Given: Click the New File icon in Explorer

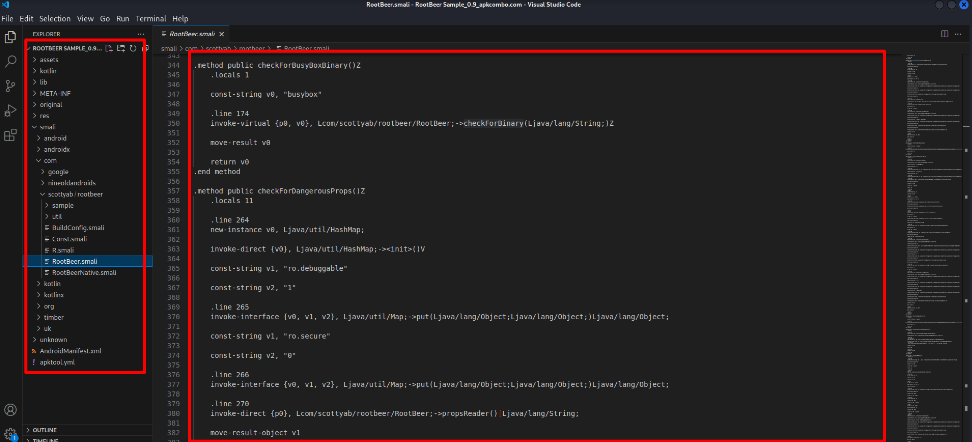Looking at the screenshot, I should pos(109,48).
